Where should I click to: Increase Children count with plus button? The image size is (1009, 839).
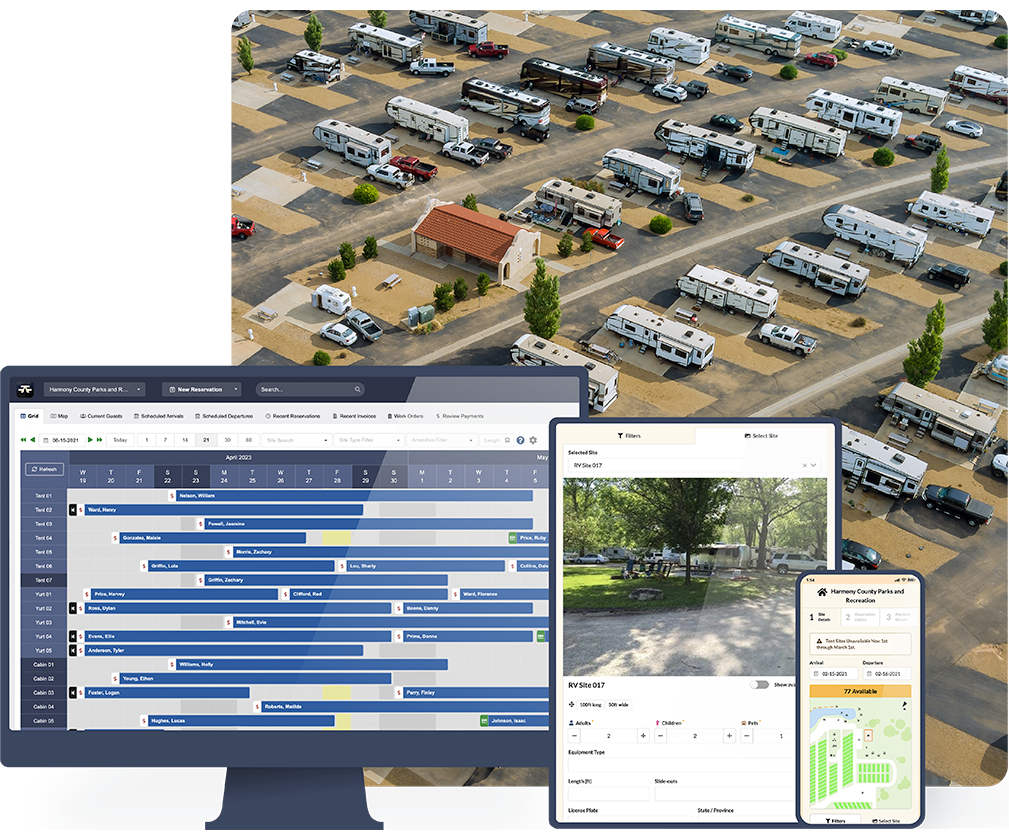[729, 735]
